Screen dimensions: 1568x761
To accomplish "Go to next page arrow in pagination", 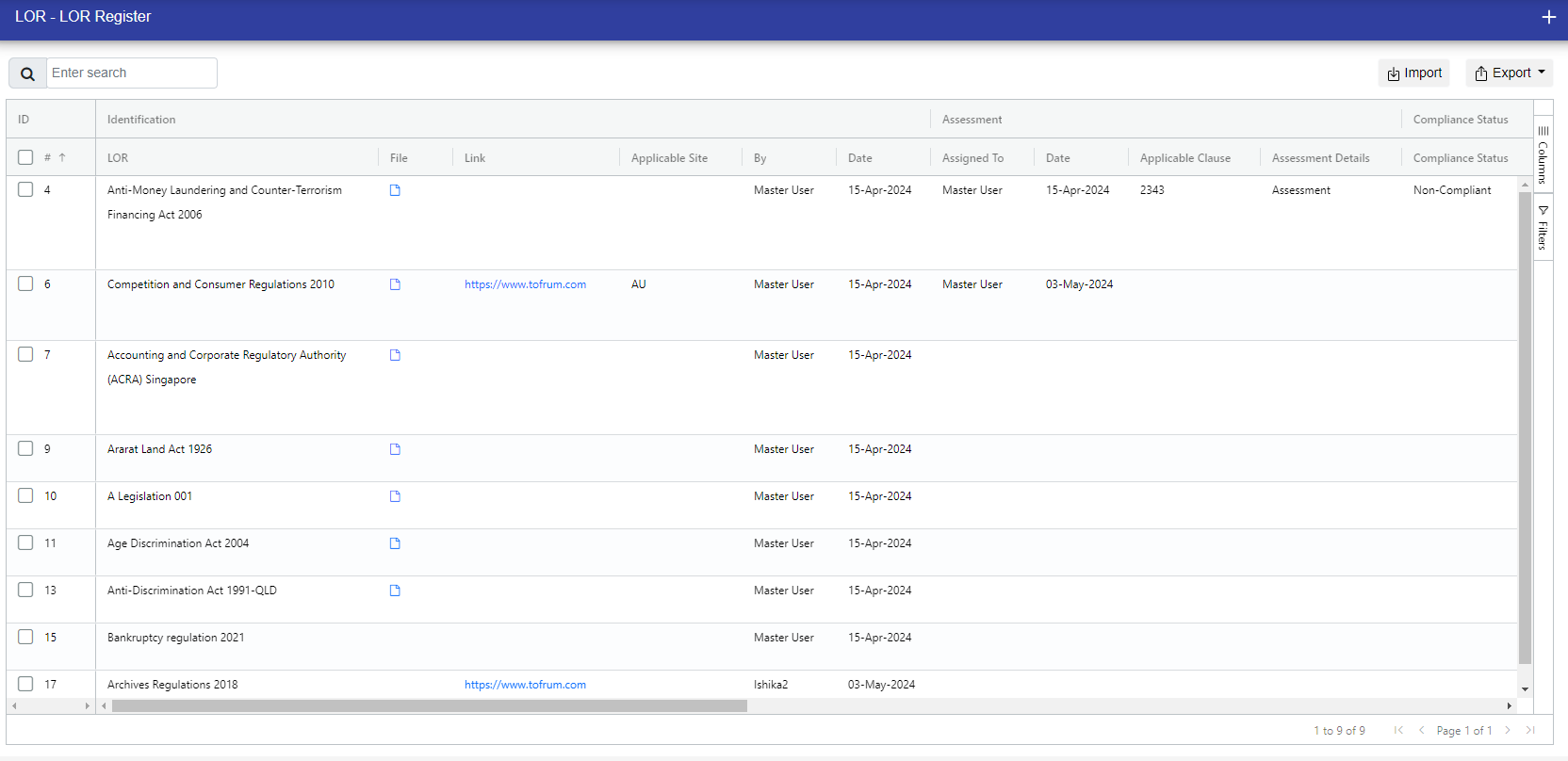I will (1508, 731).
